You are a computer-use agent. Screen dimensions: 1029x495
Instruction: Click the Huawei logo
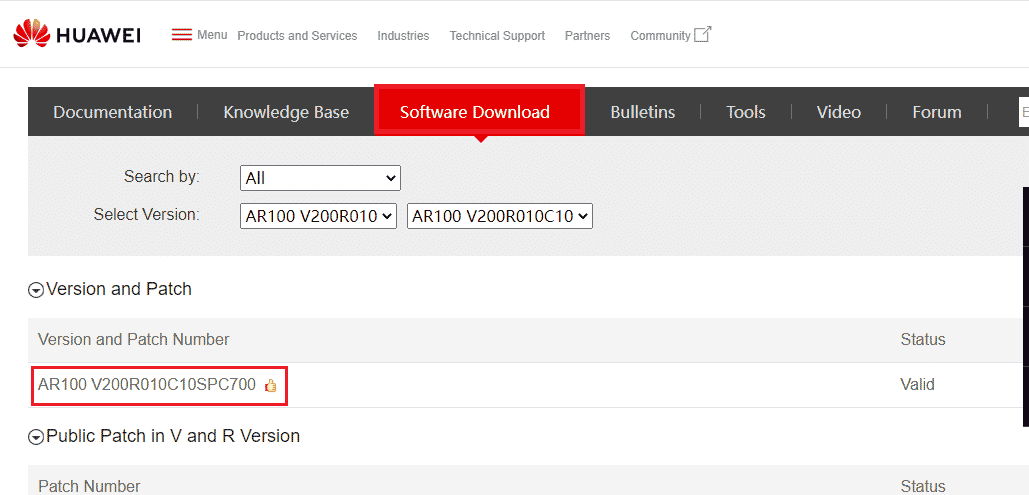[76, 34]
